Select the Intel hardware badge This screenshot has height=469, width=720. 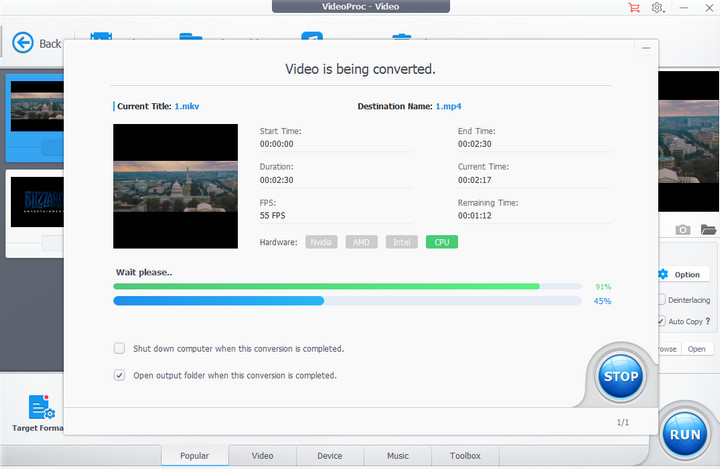[x=401, y=242]
